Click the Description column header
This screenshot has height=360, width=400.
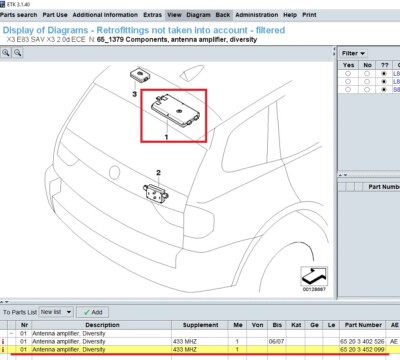coord(102,325)
